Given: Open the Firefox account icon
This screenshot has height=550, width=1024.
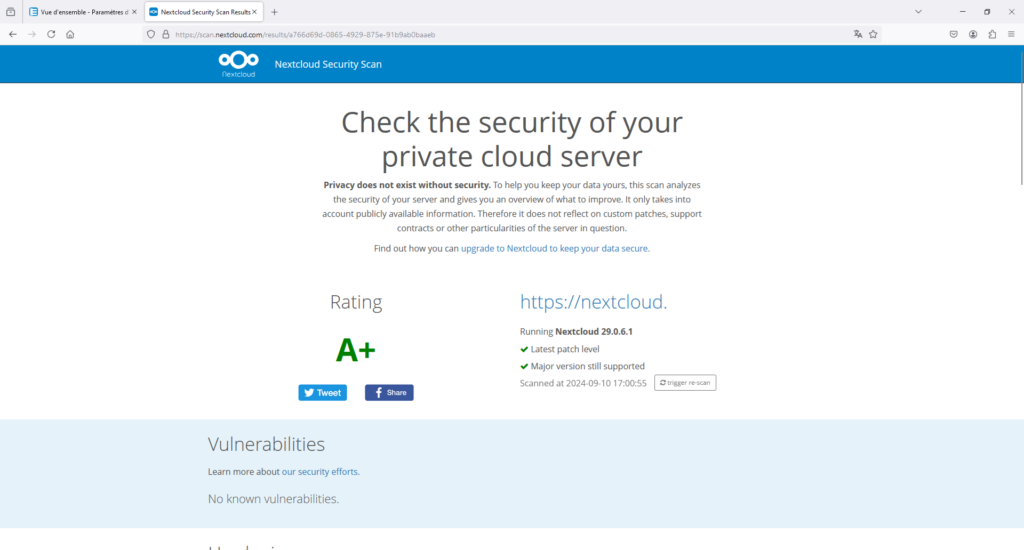Looking at the screenshot, I should point(973,35).
